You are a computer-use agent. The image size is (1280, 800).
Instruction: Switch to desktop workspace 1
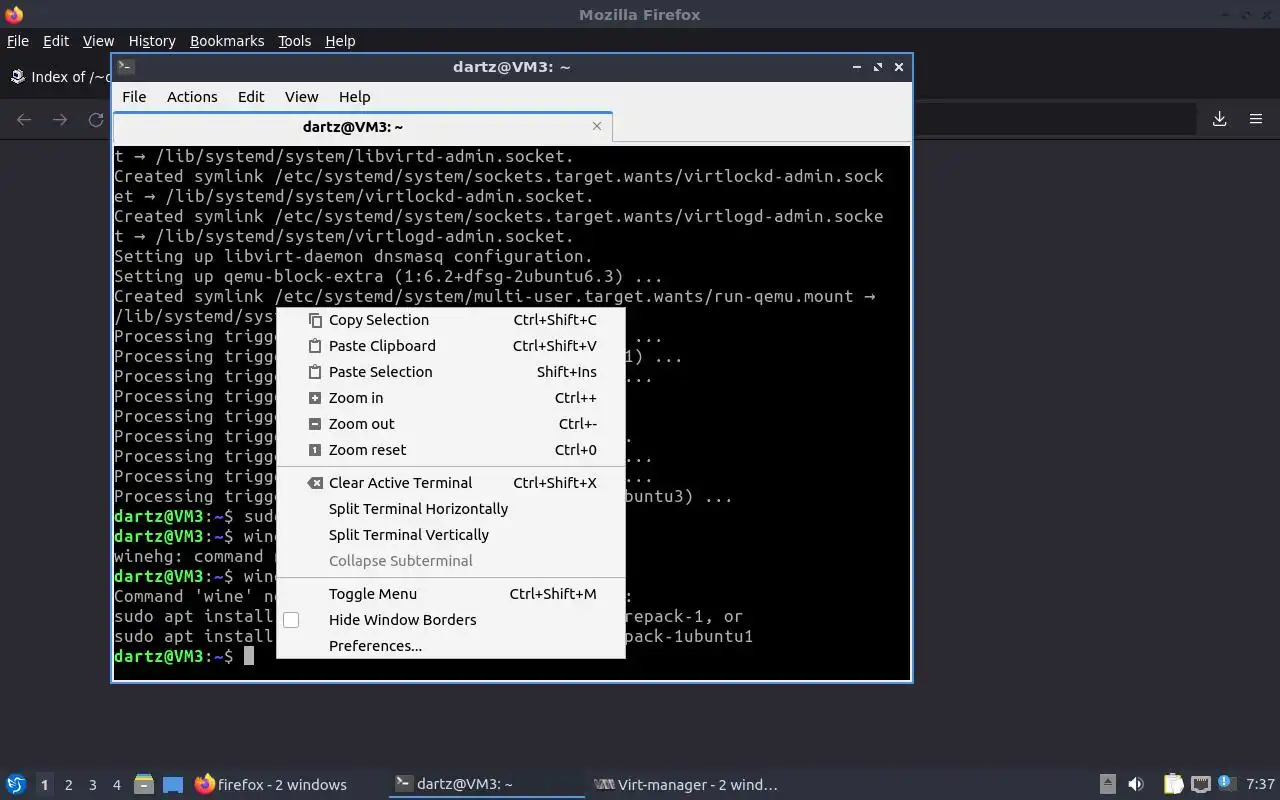click(44, 785)
